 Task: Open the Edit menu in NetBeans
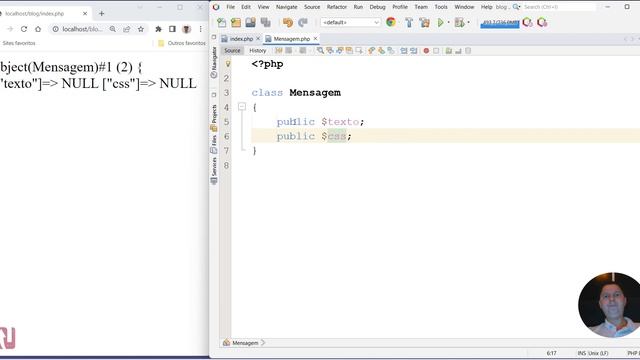click(x=246, y=7)
